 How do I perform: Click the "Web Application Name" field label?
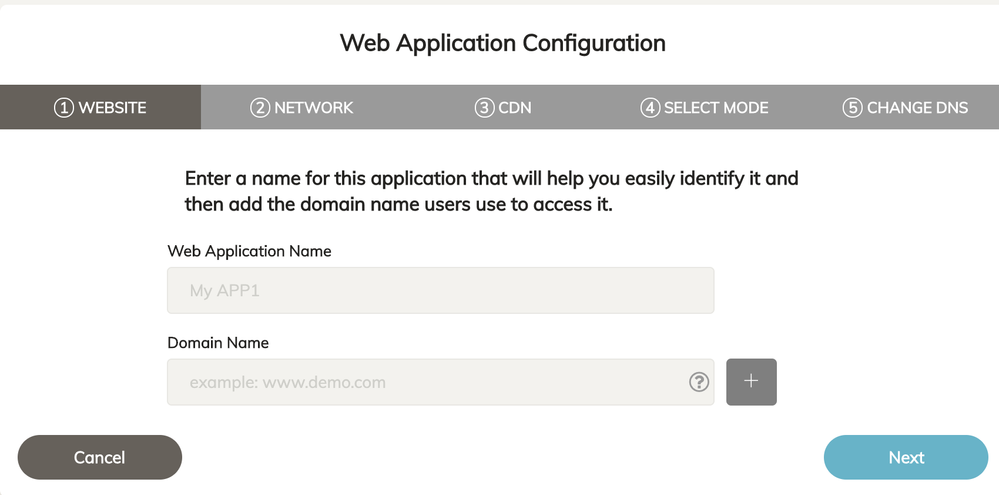pyautogui.click(x=249, y=251)
